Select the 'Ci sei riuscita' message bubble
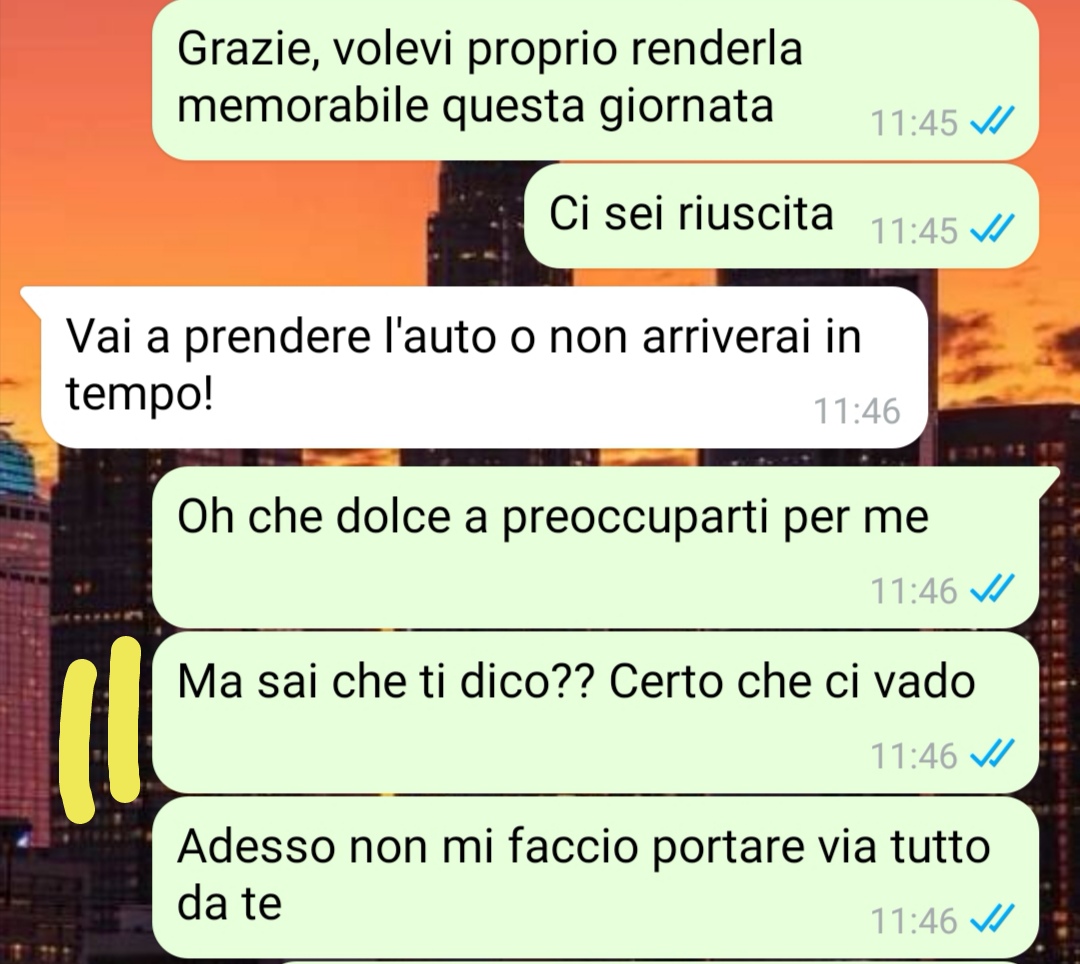This screenshot has width=1080, height=964. [781, 216]
